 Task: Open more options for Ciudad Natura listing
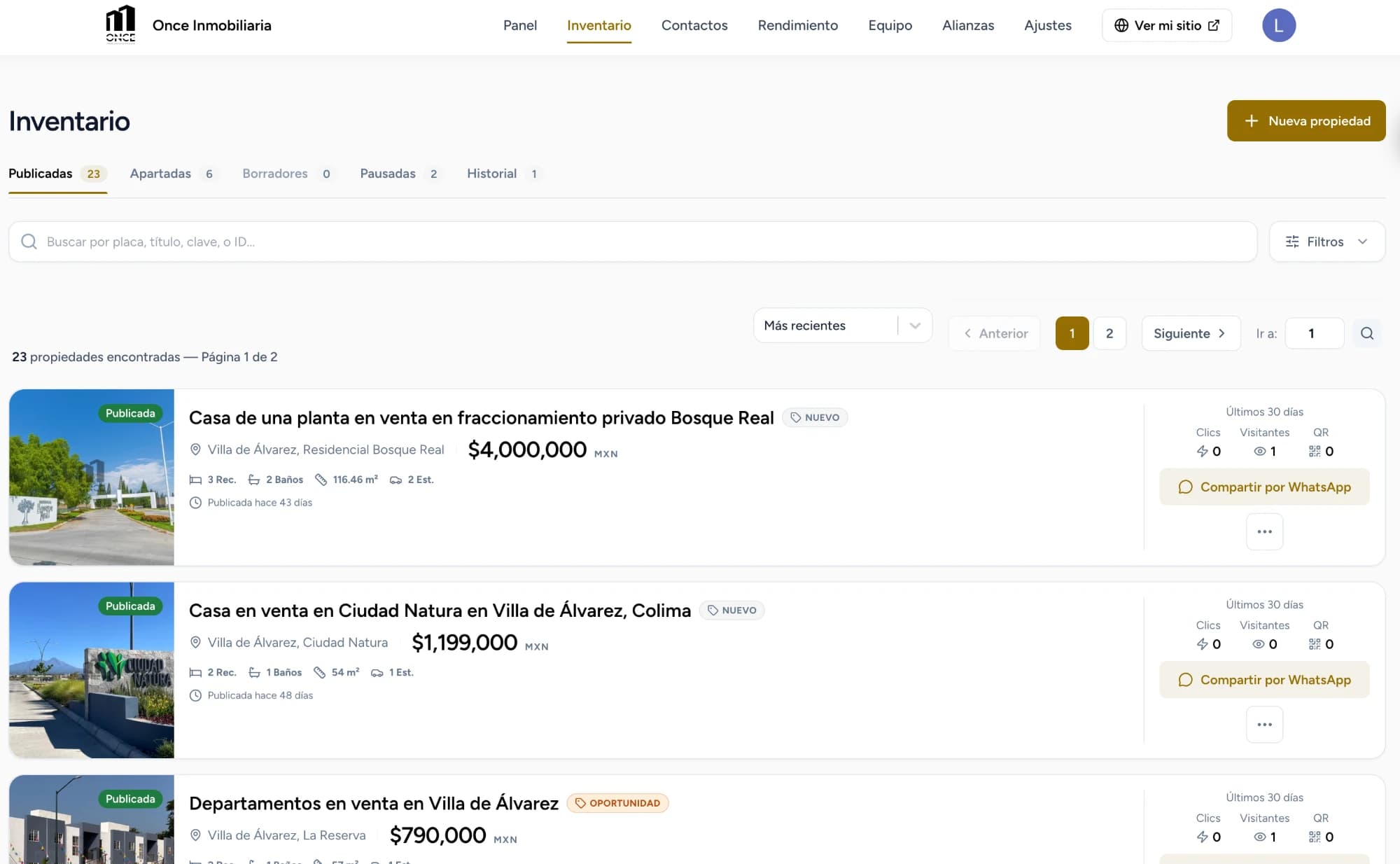point(1264,724)
